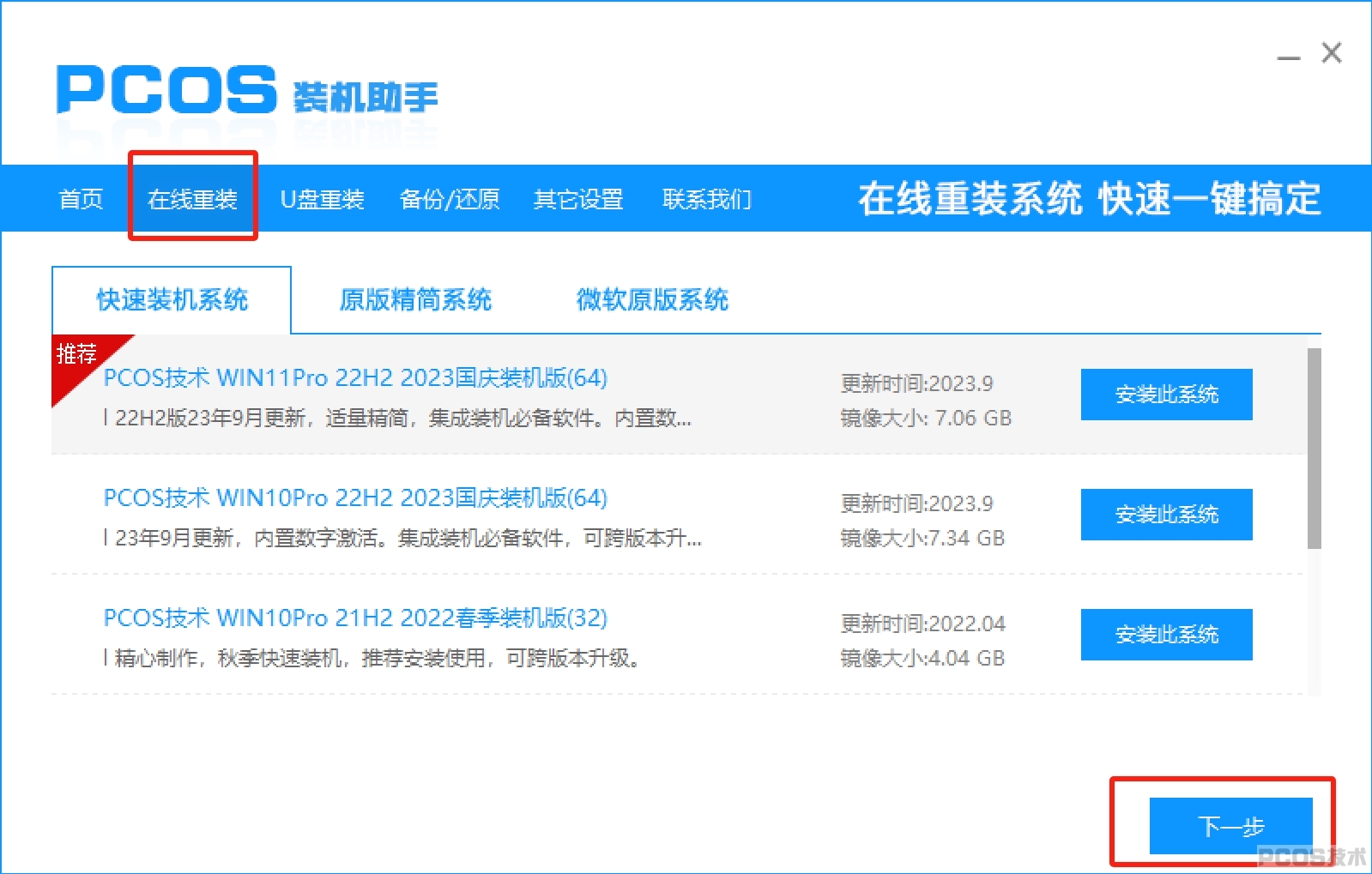Click 更新时间:2022.04 text
The height and width of the screenshot is (874, 1372).
[922, 624]
